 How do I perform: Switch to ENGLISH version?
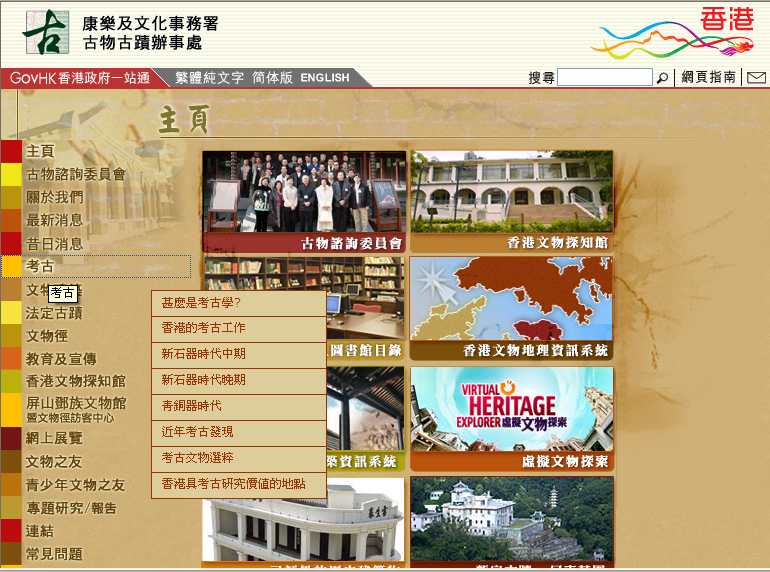point(325,78)
